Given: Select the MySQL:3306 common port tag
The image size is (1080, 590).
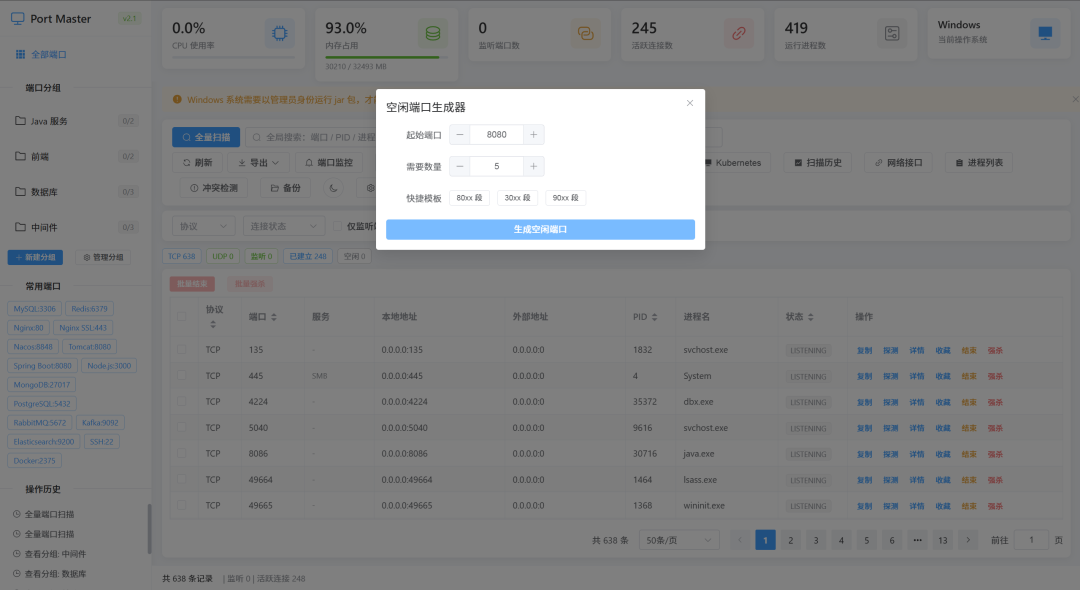Looking at the screenshot, I should pos(34,308).
